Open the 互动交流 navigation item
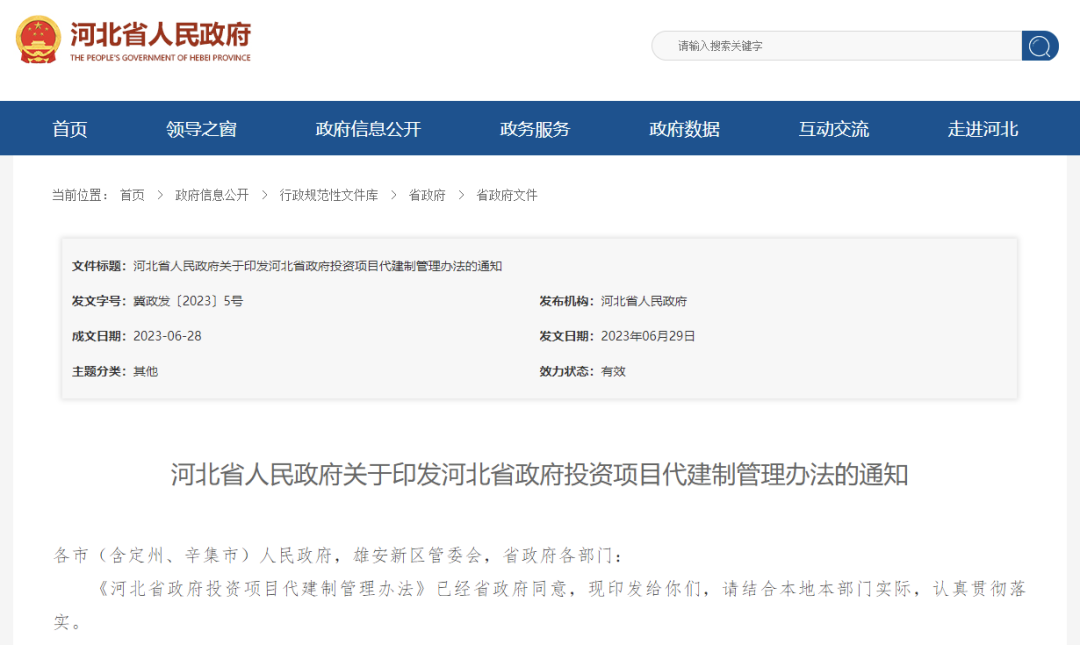 [x=833, y=129]
